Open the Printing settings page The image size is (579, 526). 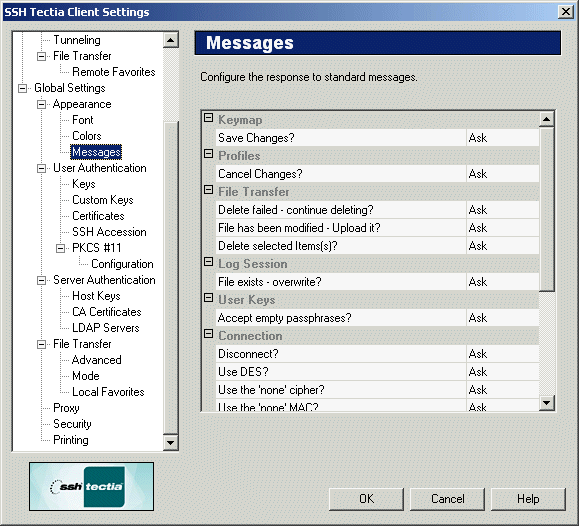coord(71,440)
